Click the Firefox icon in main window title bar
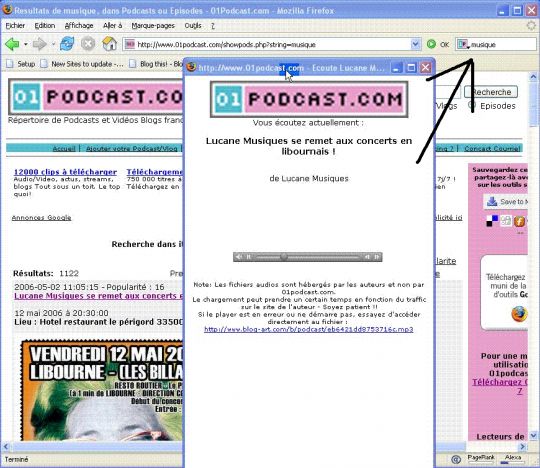This screenshot has height=468, width=540. click(7, 10)
